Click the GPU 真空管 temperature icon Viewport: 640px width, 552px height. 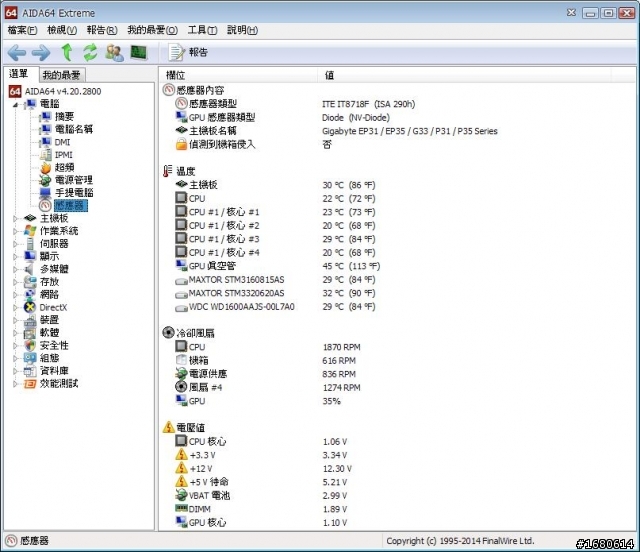click(x=181, y=266)
